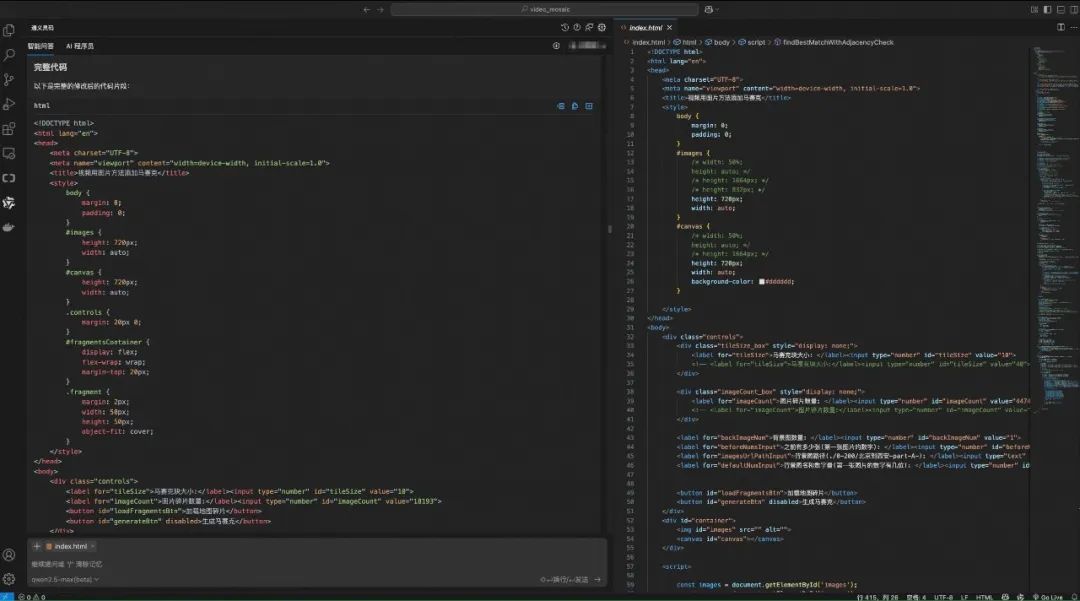
Task: Send the message with arrow icon
Action: [597, 580]
